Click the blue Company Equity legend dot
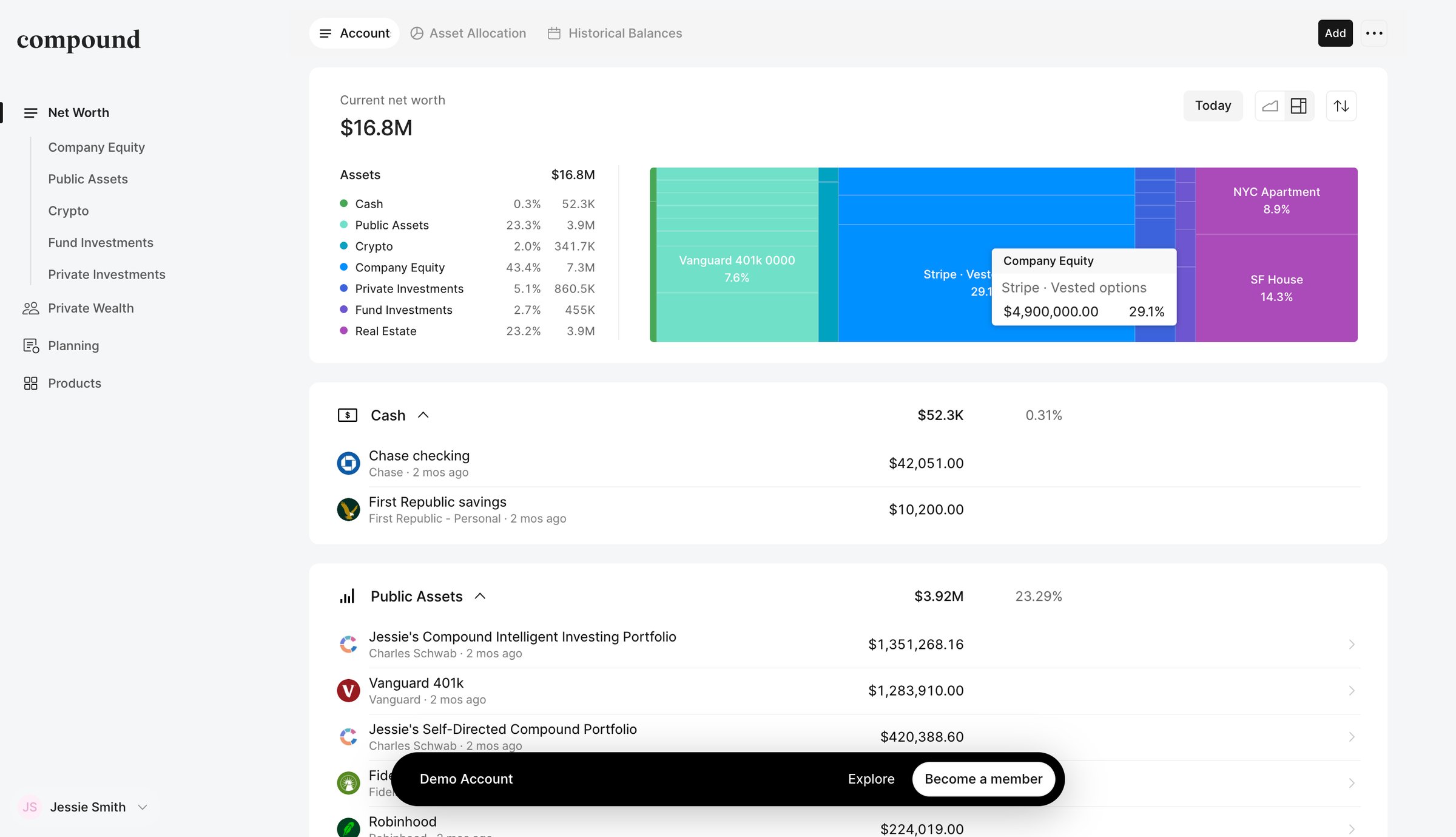Screen dimensions: 1456x837 tap(344, 267)
